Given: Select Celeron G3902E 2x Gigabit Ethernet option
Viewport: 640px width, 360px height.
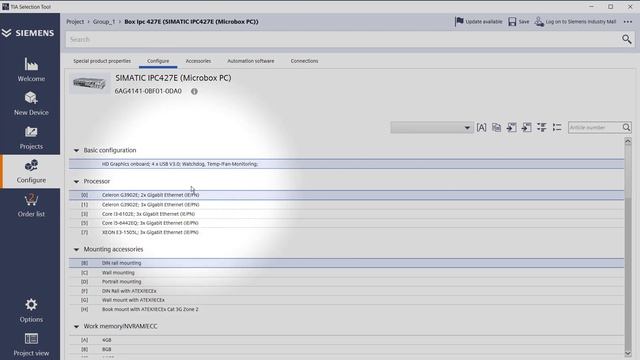Looking at the screenshot, I should click(x=346, y=195).
